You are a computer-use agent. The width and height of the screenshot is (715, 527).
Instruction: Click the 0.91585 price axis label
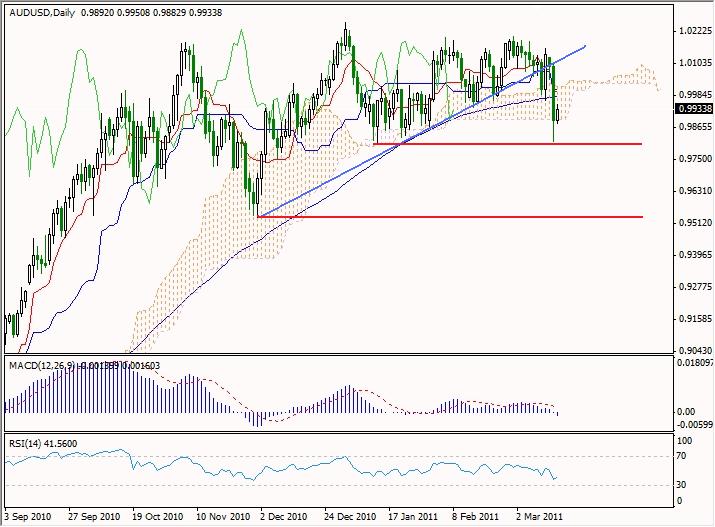point(695,319)
